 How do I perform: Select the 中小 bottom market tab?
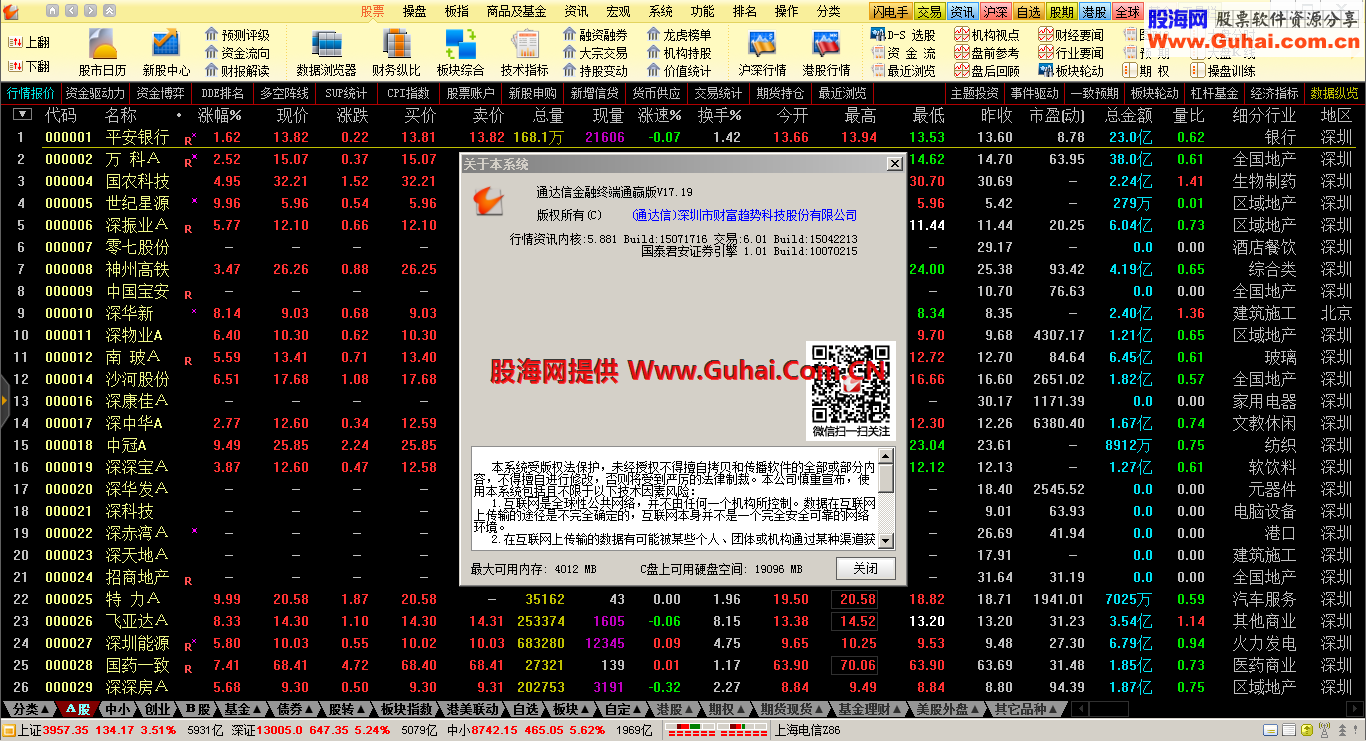pyautogui.click(x=118, y=709)
